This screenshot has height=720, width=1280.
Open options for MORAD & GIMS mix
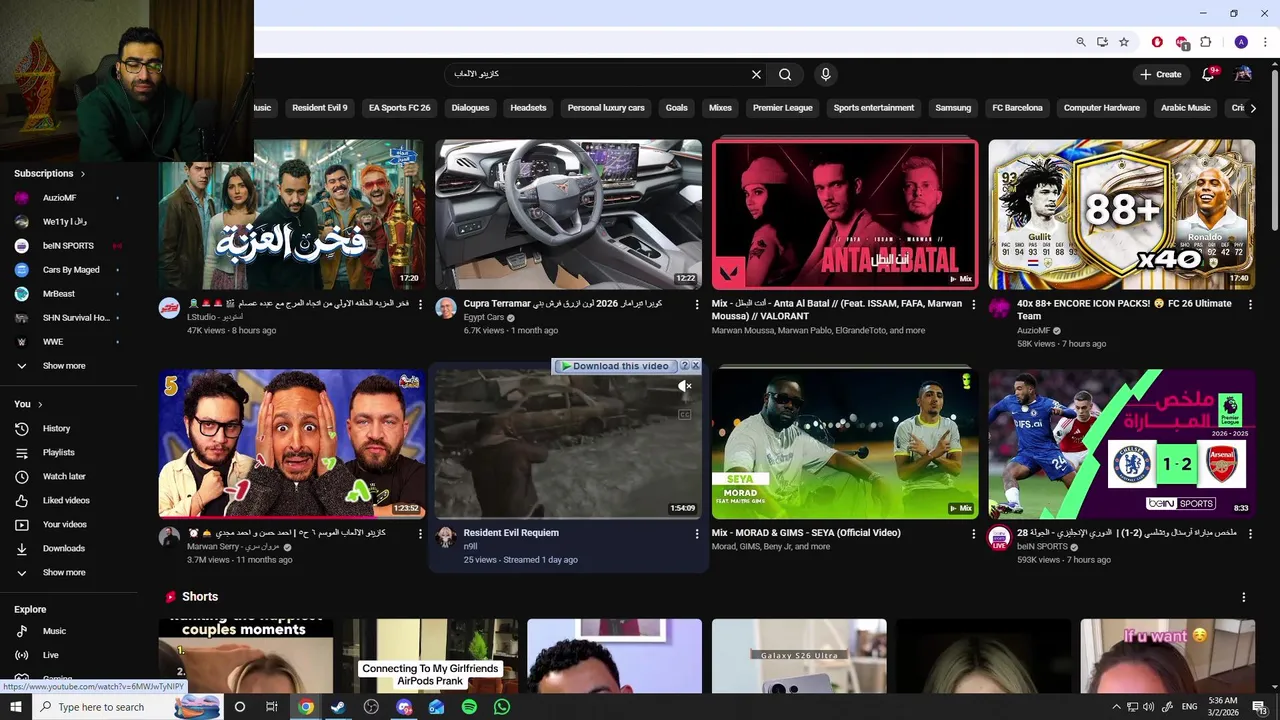pos(974,534)
